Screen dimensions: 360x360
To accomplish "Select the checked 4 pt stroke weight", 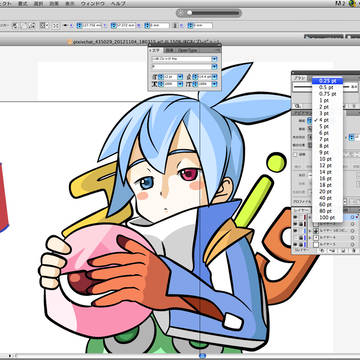I will point(327,120).
